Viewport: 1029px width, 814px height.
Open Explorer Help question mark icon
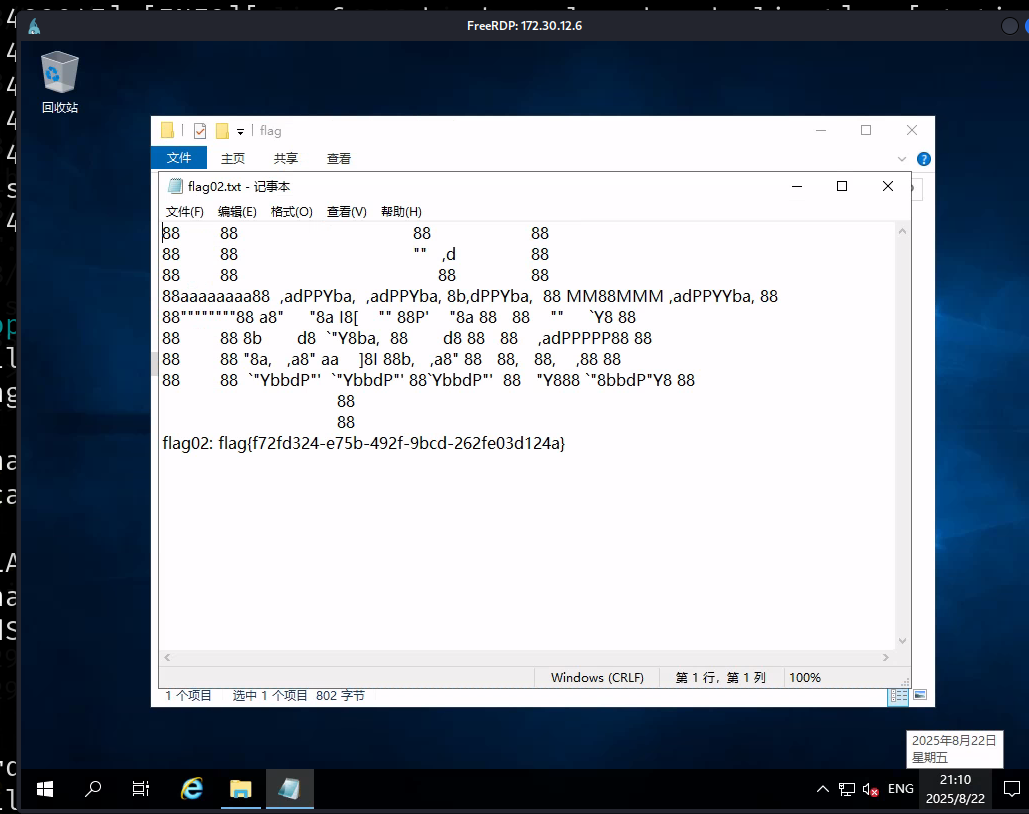[x=923, y=159]
